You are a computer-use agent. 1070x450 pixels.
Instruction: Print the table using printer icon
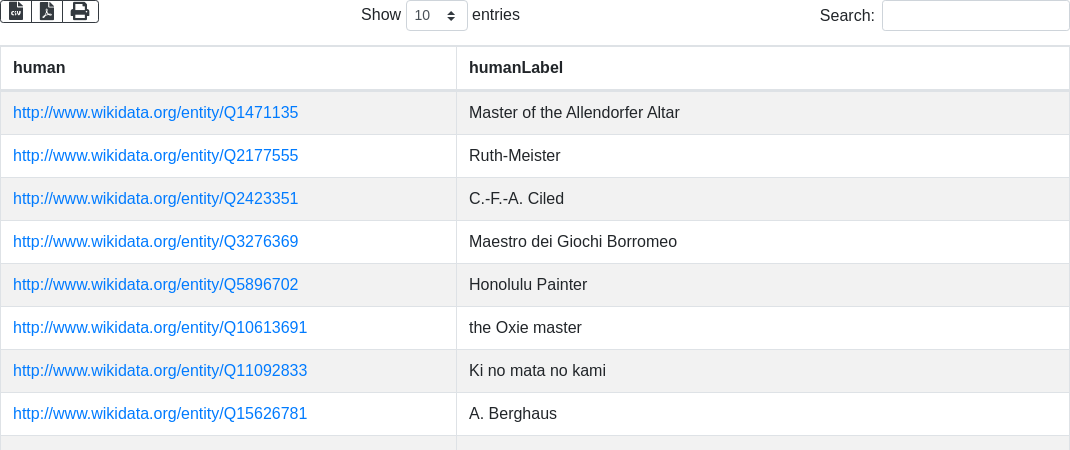80,11
